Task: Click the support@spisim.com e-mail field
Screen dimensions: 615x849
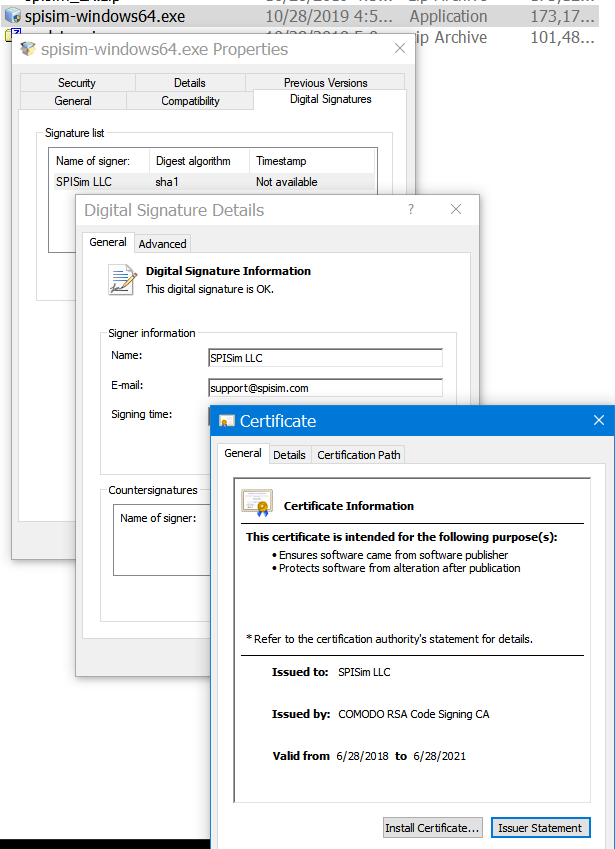Action: coord(325,388)
